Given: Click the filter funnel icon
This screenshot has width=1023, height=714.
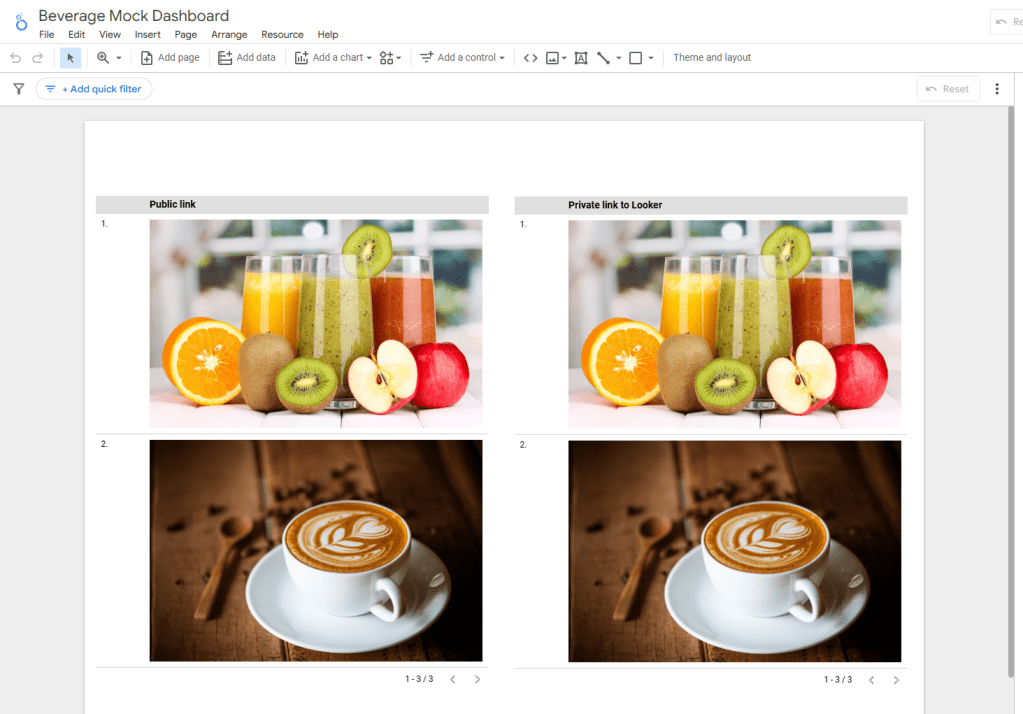Looking at the screenshot, I should pos(18,89).
